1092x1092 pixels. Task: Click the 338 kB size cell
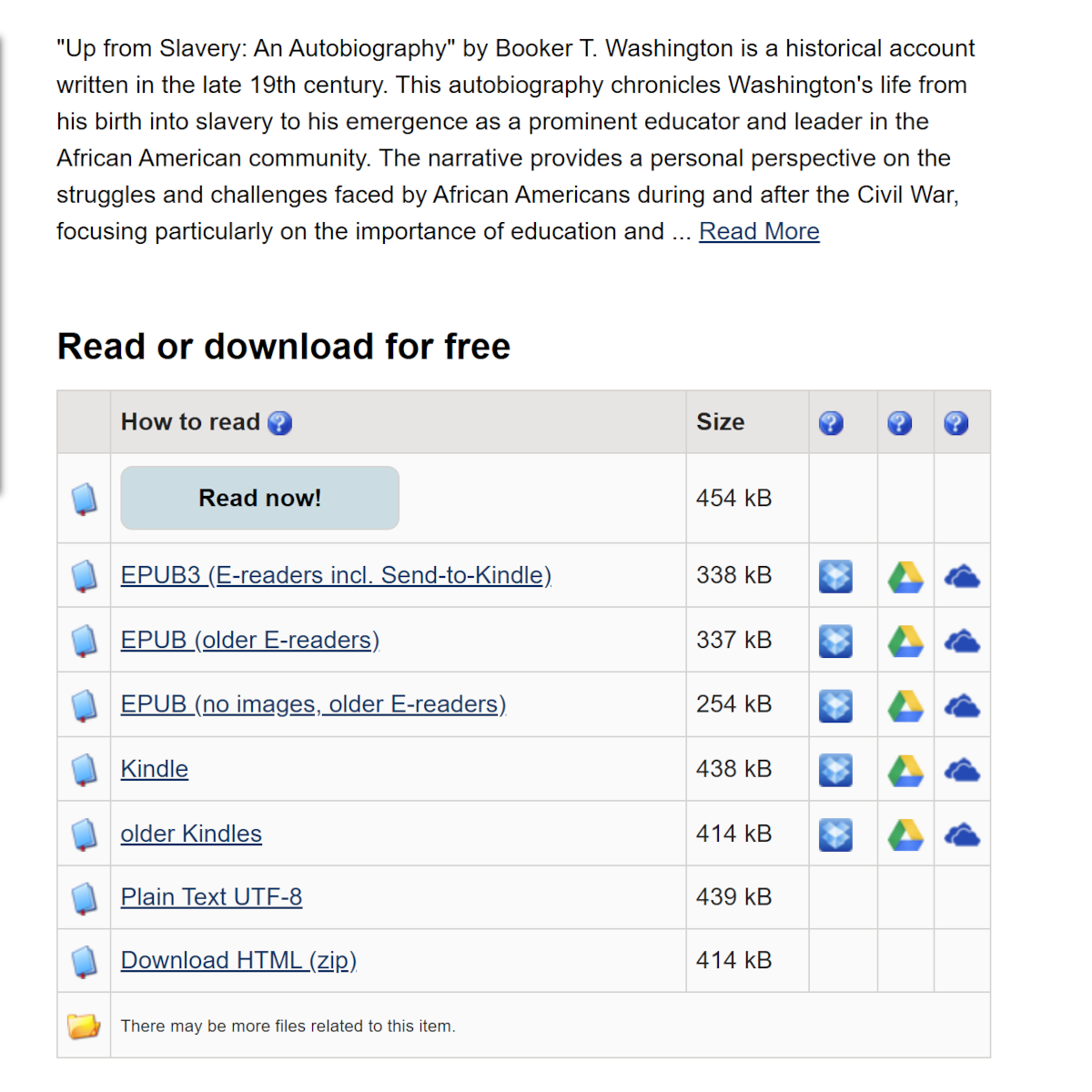coord(747,575)
